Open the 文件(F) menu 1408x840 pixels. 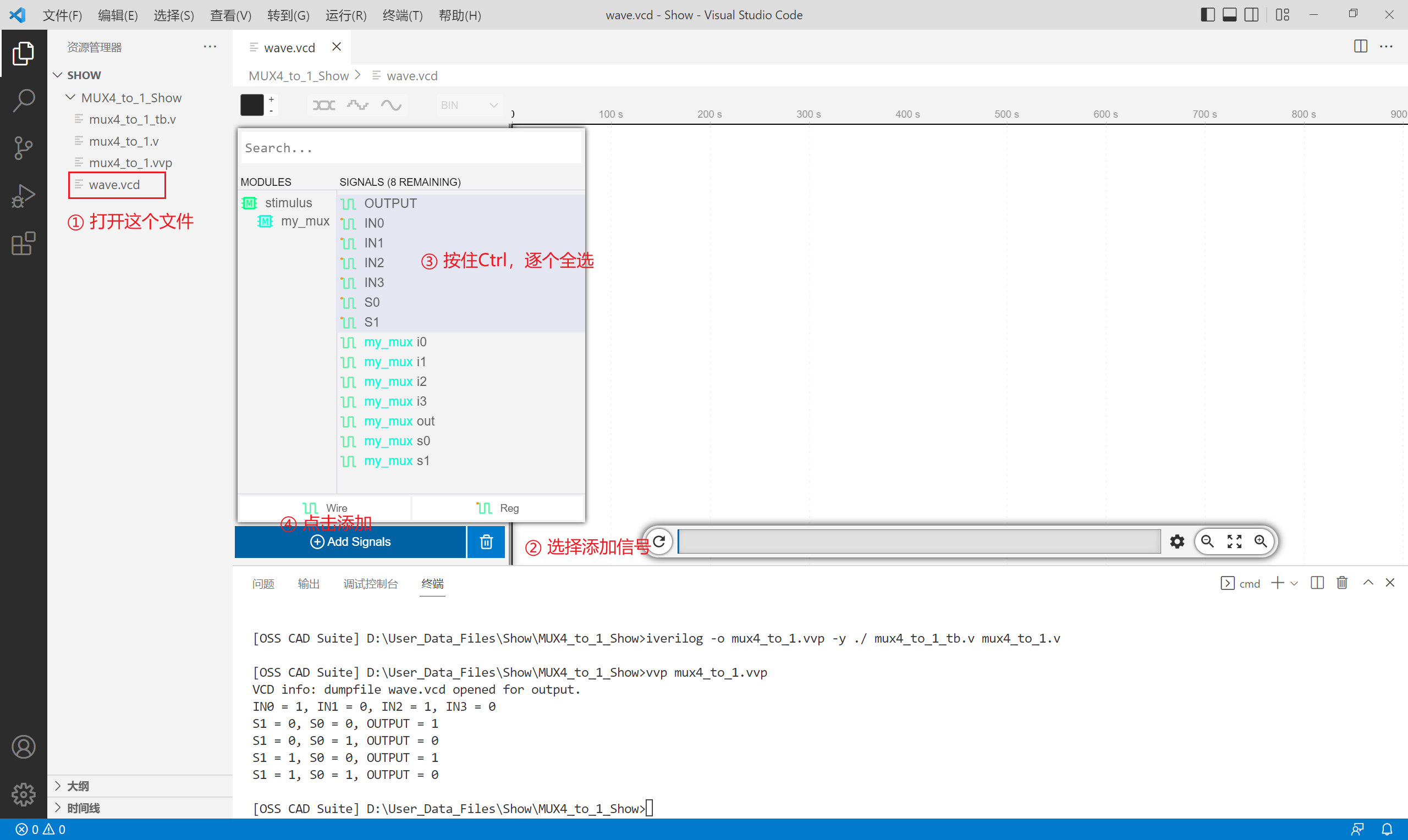click(x=62, y=15)
